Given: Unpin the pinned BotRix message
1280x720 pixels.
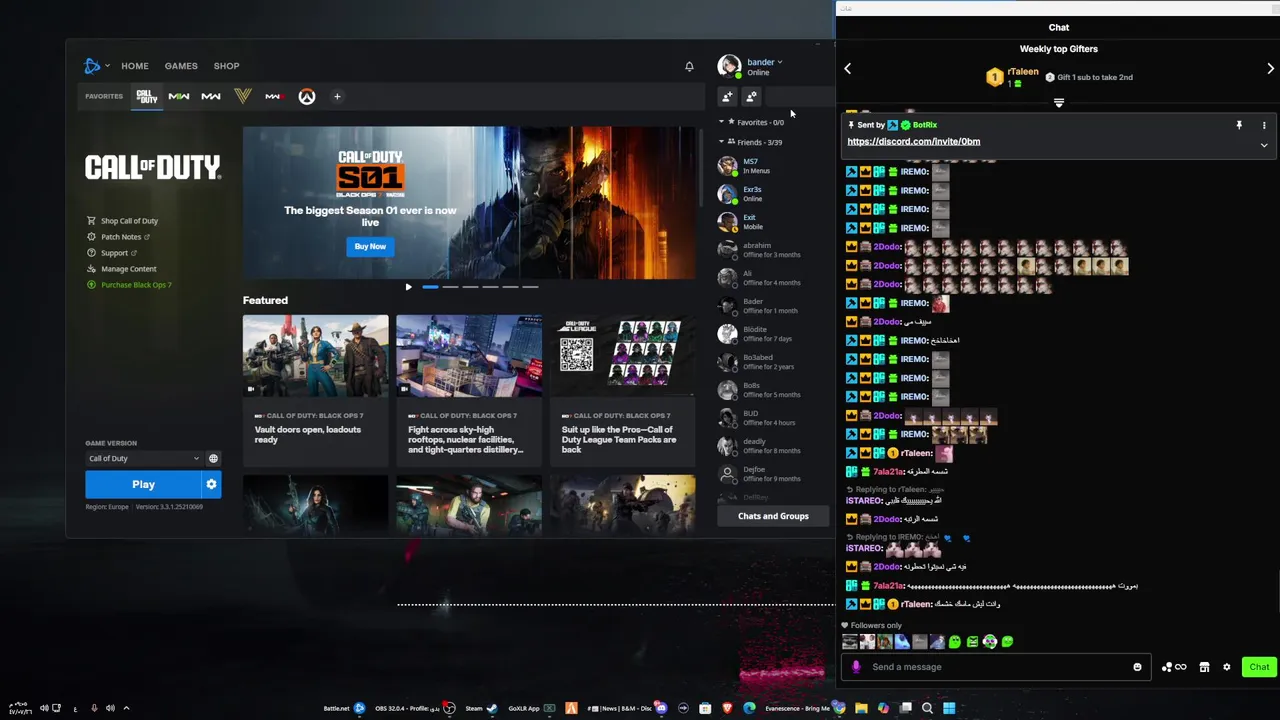Looking at the screenshot, I should click(x=1239, y=125).
